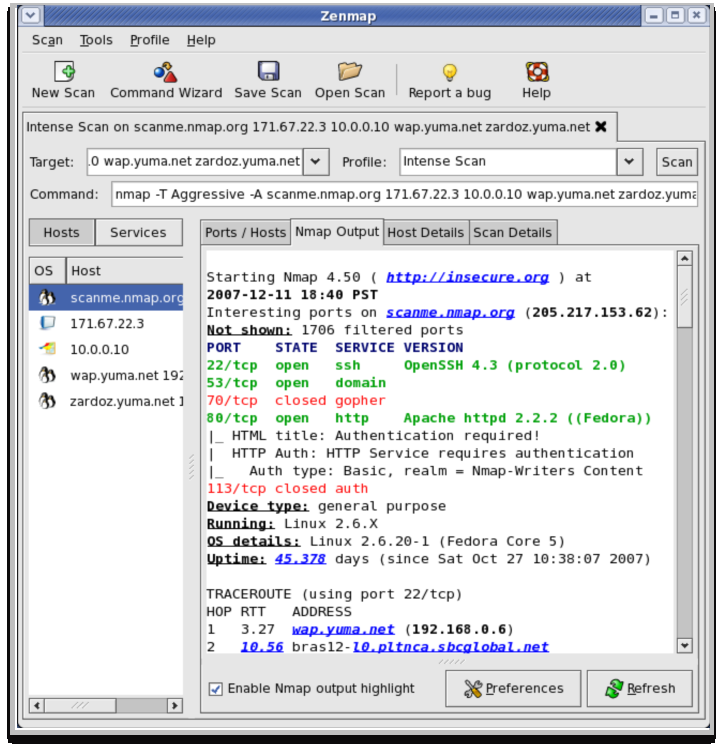
Task: Click Linux penguin icon beside scanme.nmap.org
Action: [x=47, y=297]
